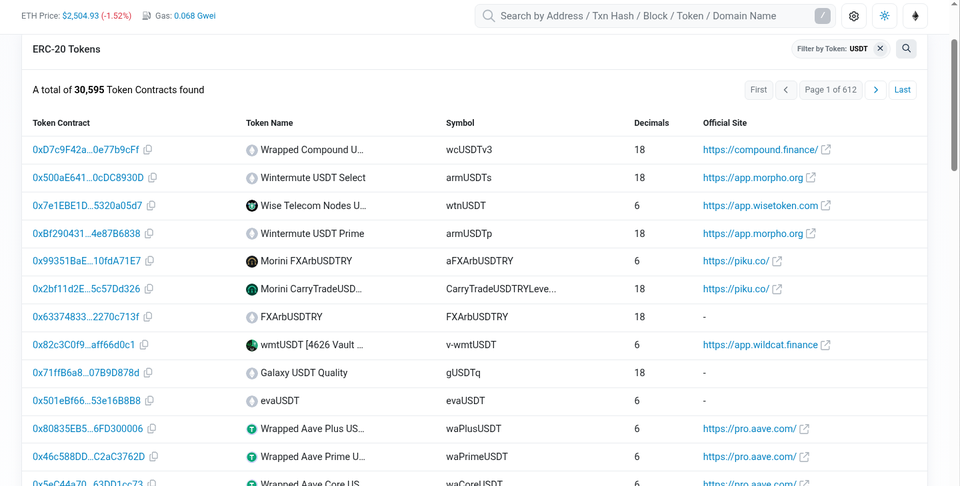Screen dimensions: 960x486
Task: Click the vertical page scrollbar
Action: (x=954, y=104)
